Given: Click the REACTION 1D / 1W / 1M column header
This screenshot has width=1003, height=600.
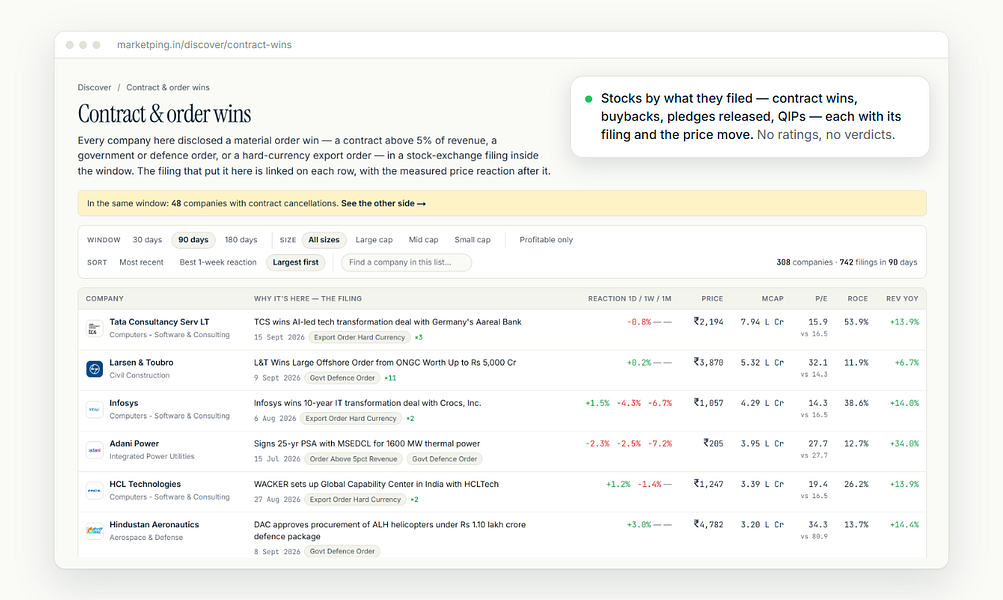Looking at the screenshot, I should click(x=629, y=299).
